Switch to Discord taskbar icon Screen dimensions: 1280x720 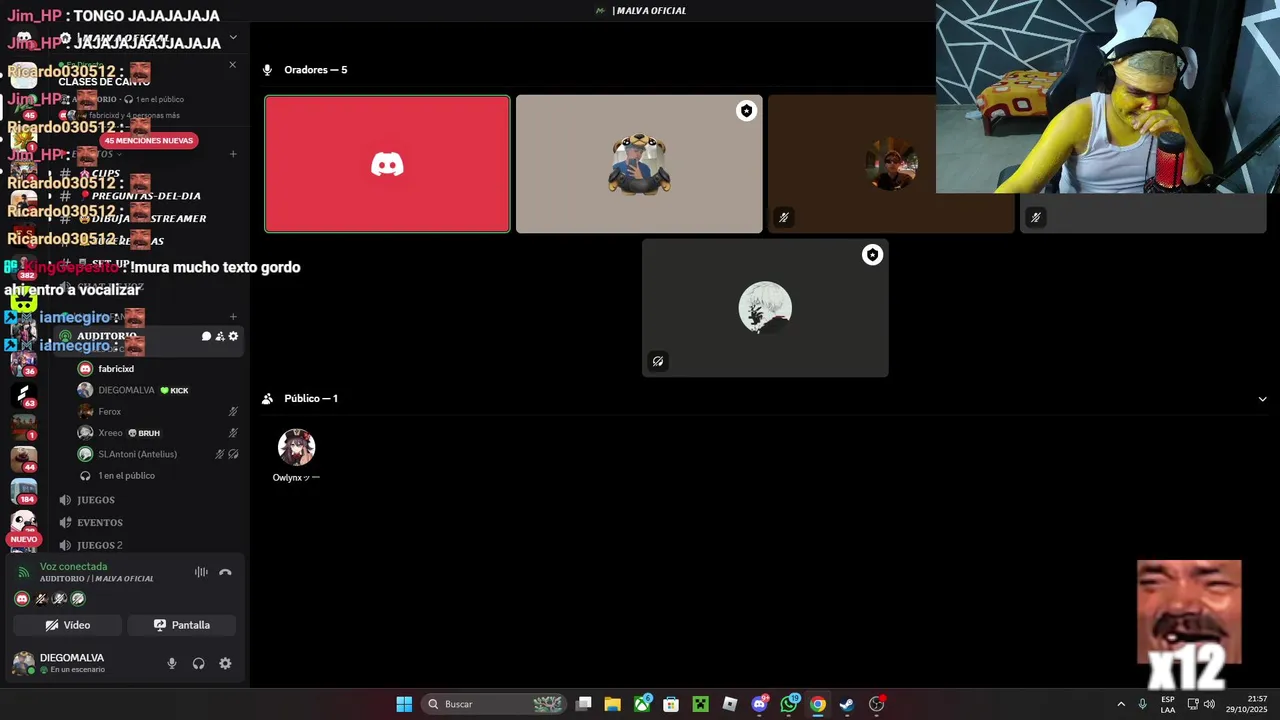click(759, 704)
